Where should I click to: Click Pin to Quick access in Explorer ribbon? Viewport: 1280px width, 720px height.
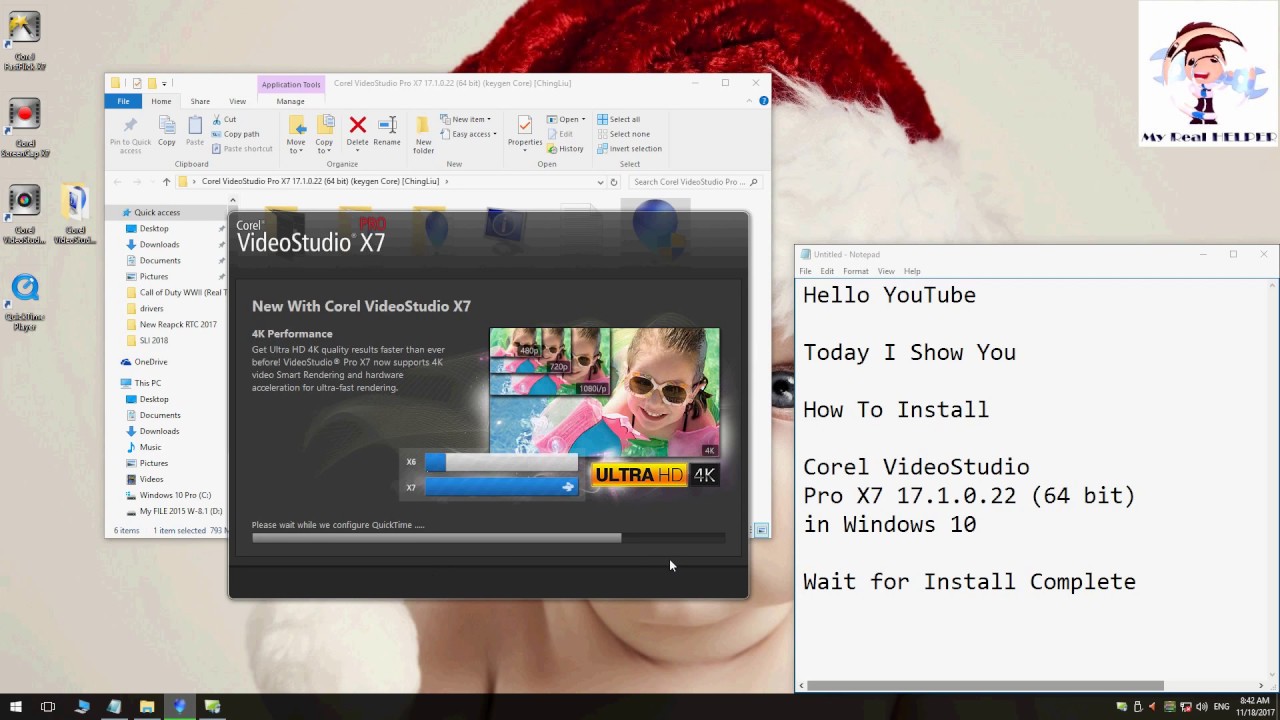130,134
